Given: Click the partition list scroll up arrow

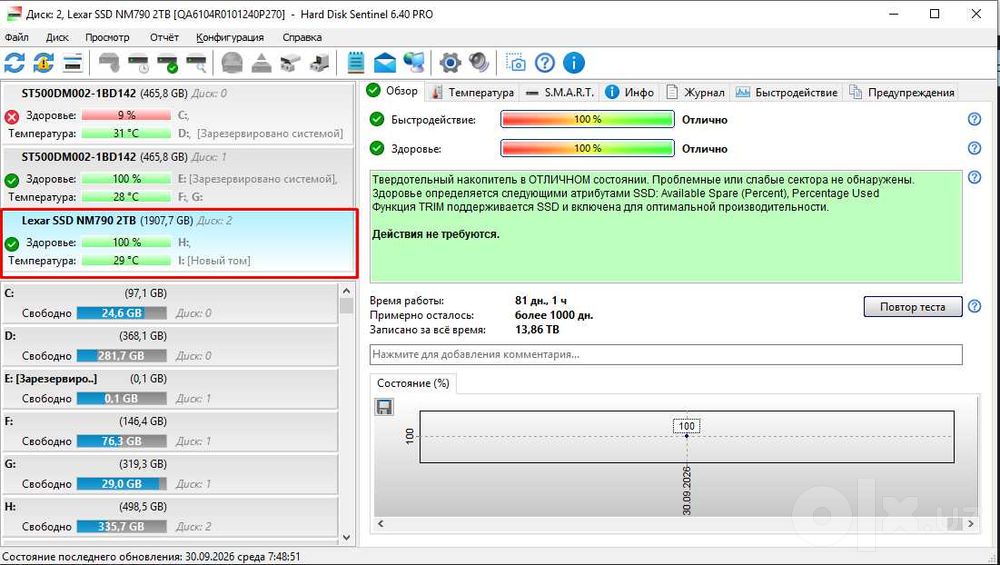Looking at the screenshot, I should [x=346, y=291].
